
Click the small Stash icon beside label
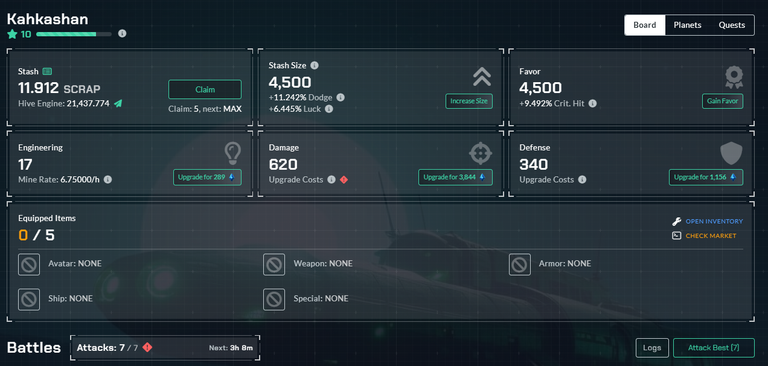(47, 72)
